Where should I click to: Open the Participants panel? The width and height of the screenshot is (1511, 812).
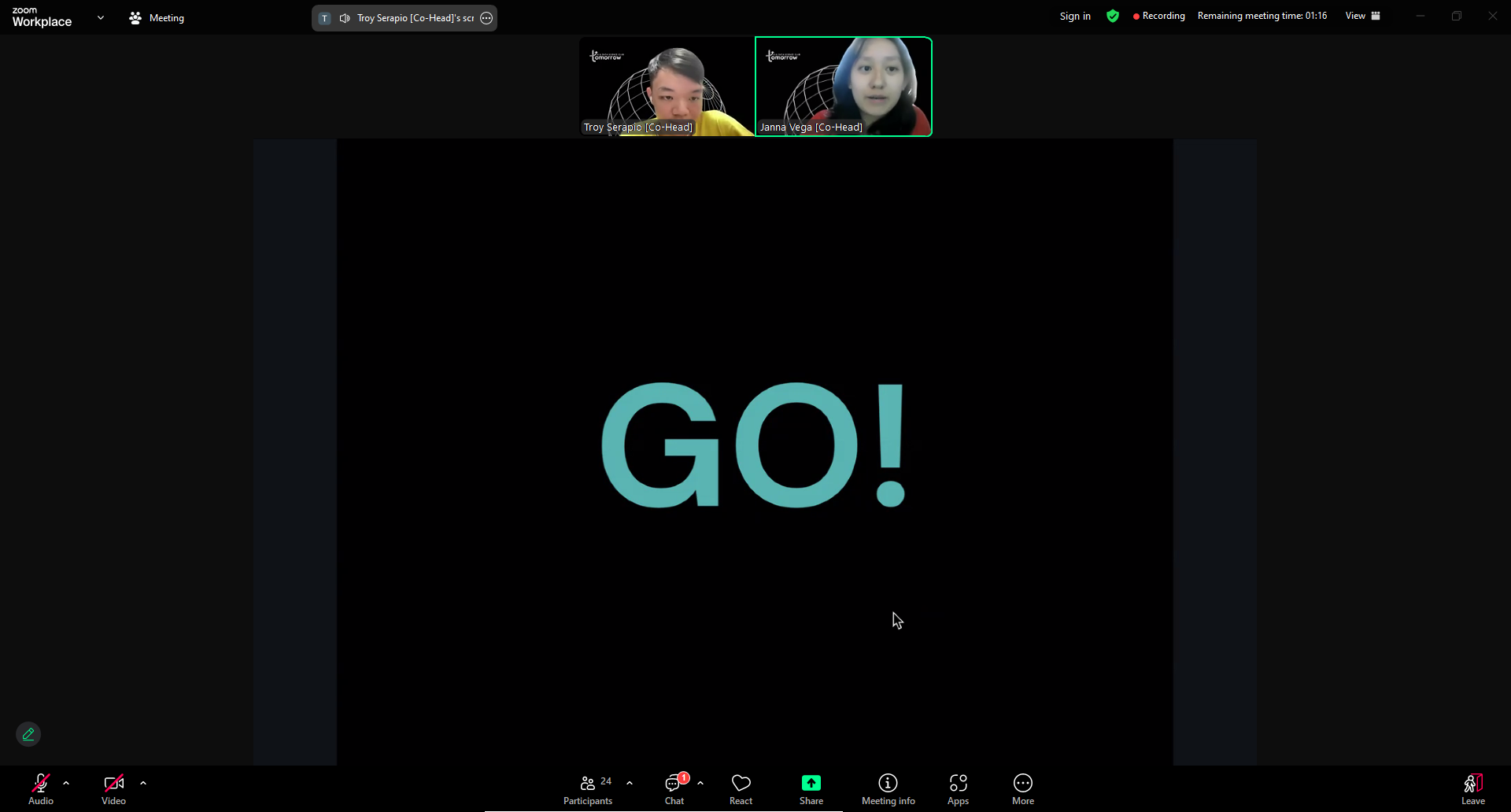[x=588, y=789]
